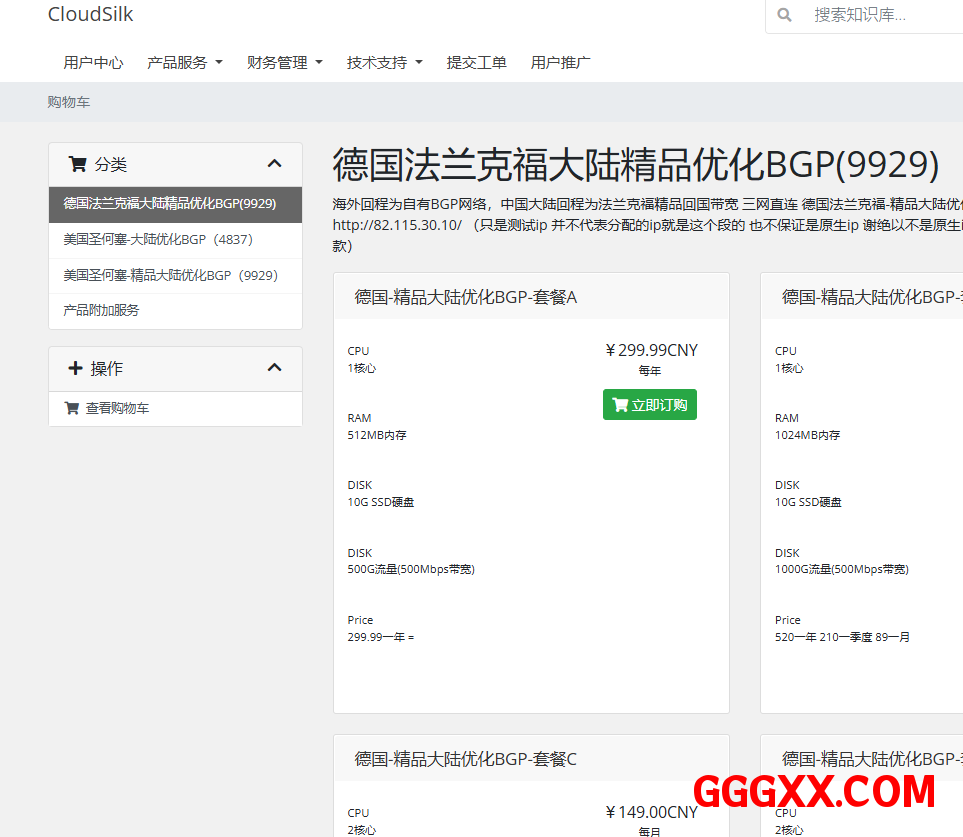Open the 产品服务 dropdown menu

[x=185, y=62]
